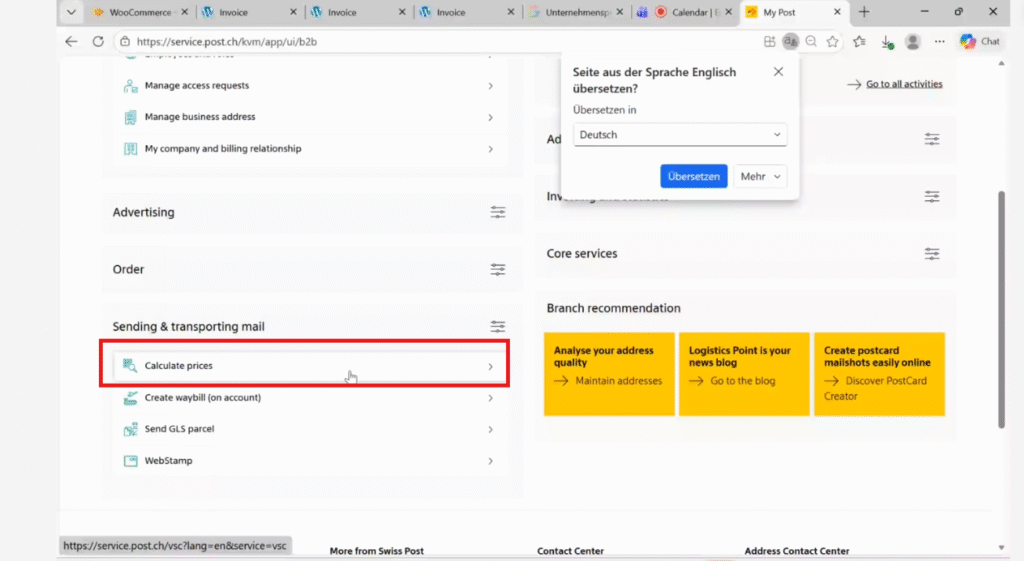1024x561 pixels.
Task: Click the Create waybill icon
Action: pyautogui.click(x=130, y=398)
